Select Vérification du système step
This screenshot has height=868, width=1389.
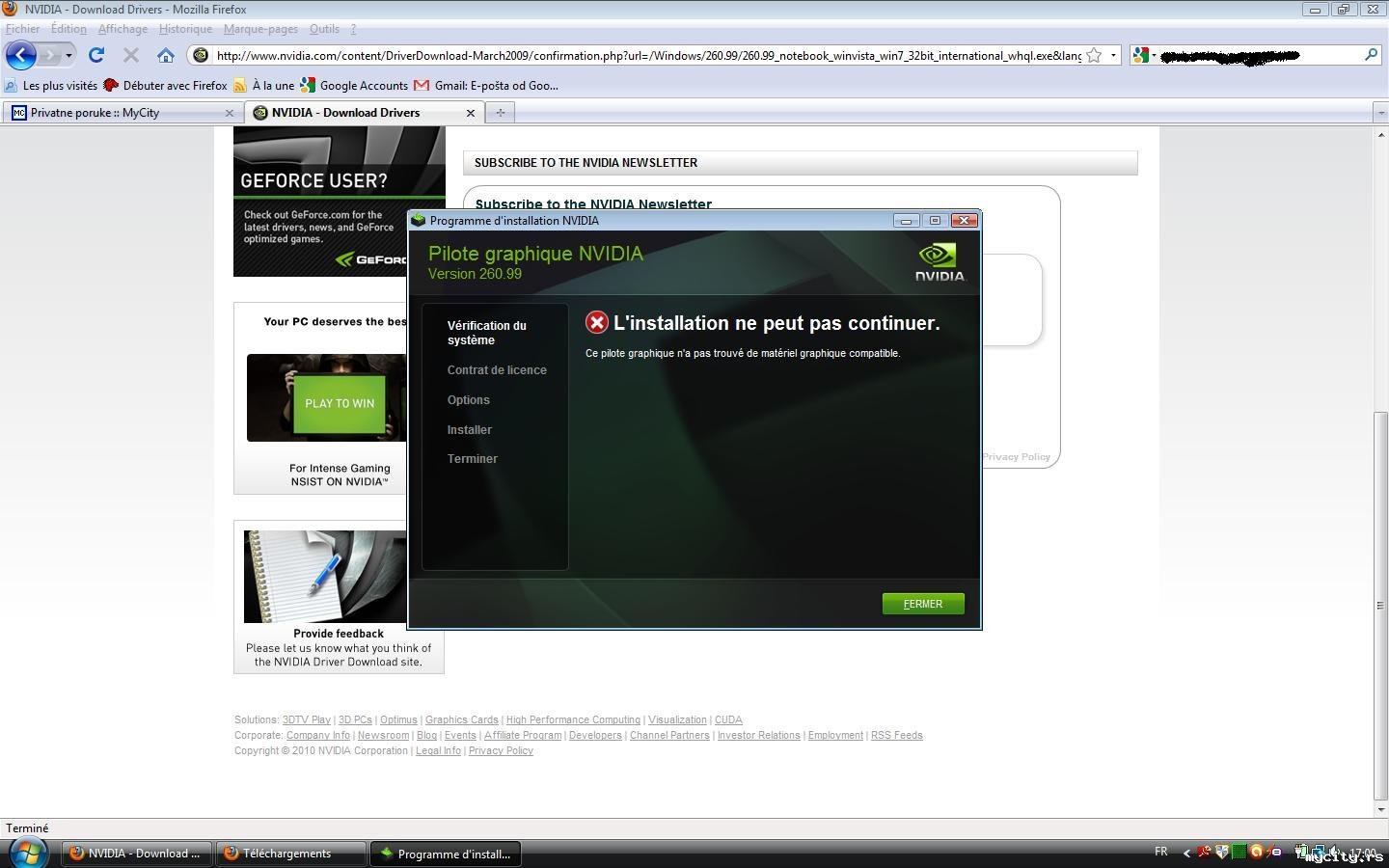coord(487,333)
